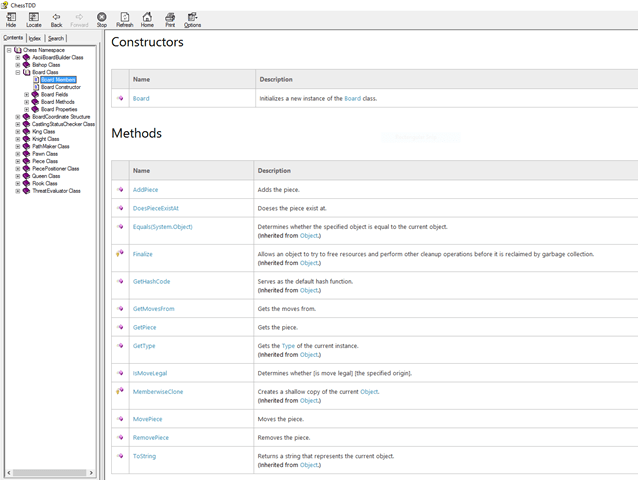Expand the King Class node
The height and width of the screenshot is (480, 638).
pyautogui.click(x=17, y=131)
